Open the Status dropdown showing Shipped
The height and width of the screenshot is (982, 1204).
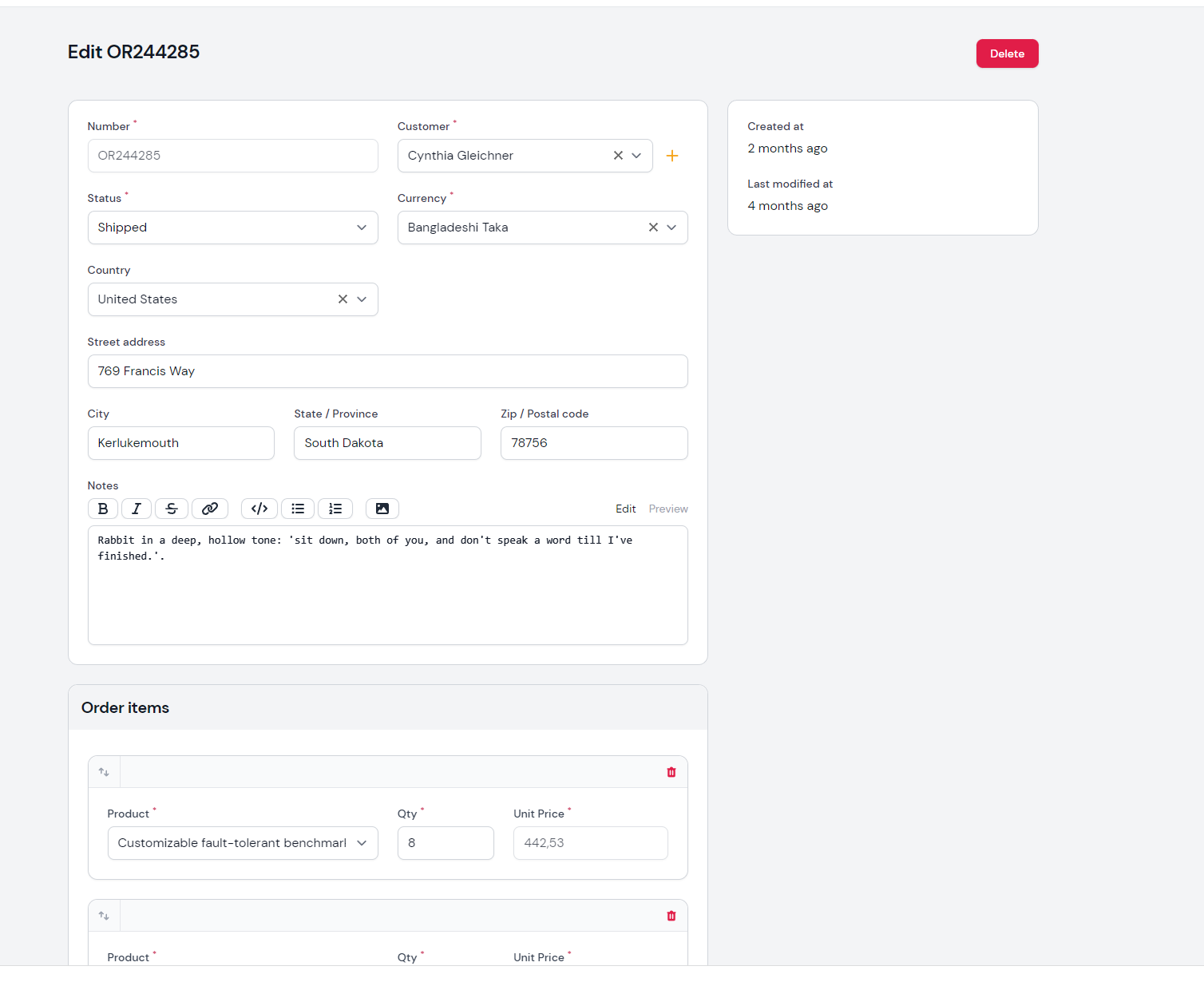(233, 228)
